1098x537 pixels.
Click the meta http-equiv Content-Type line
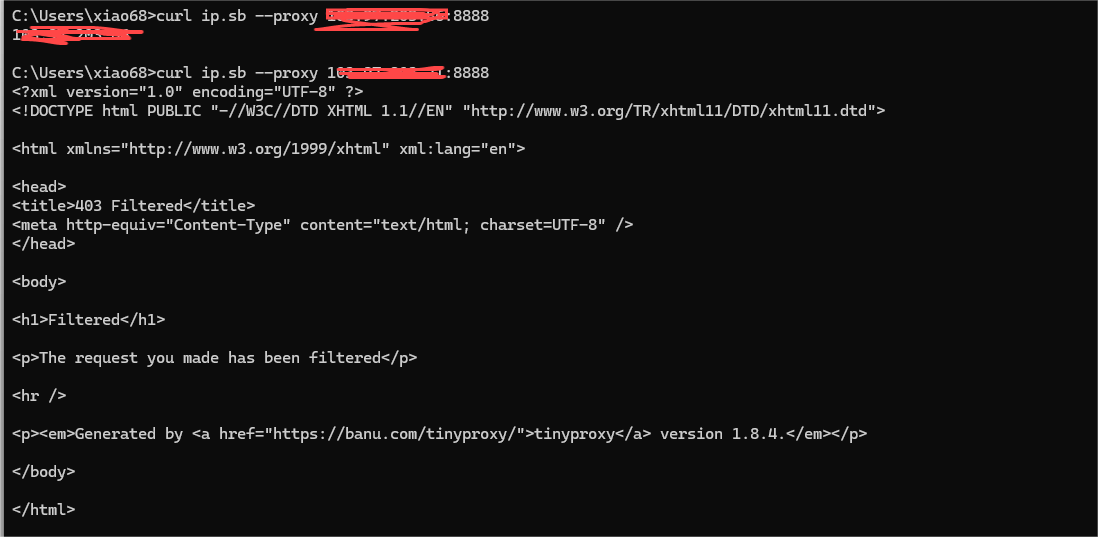pyautogui.click(x=322, y=225)
